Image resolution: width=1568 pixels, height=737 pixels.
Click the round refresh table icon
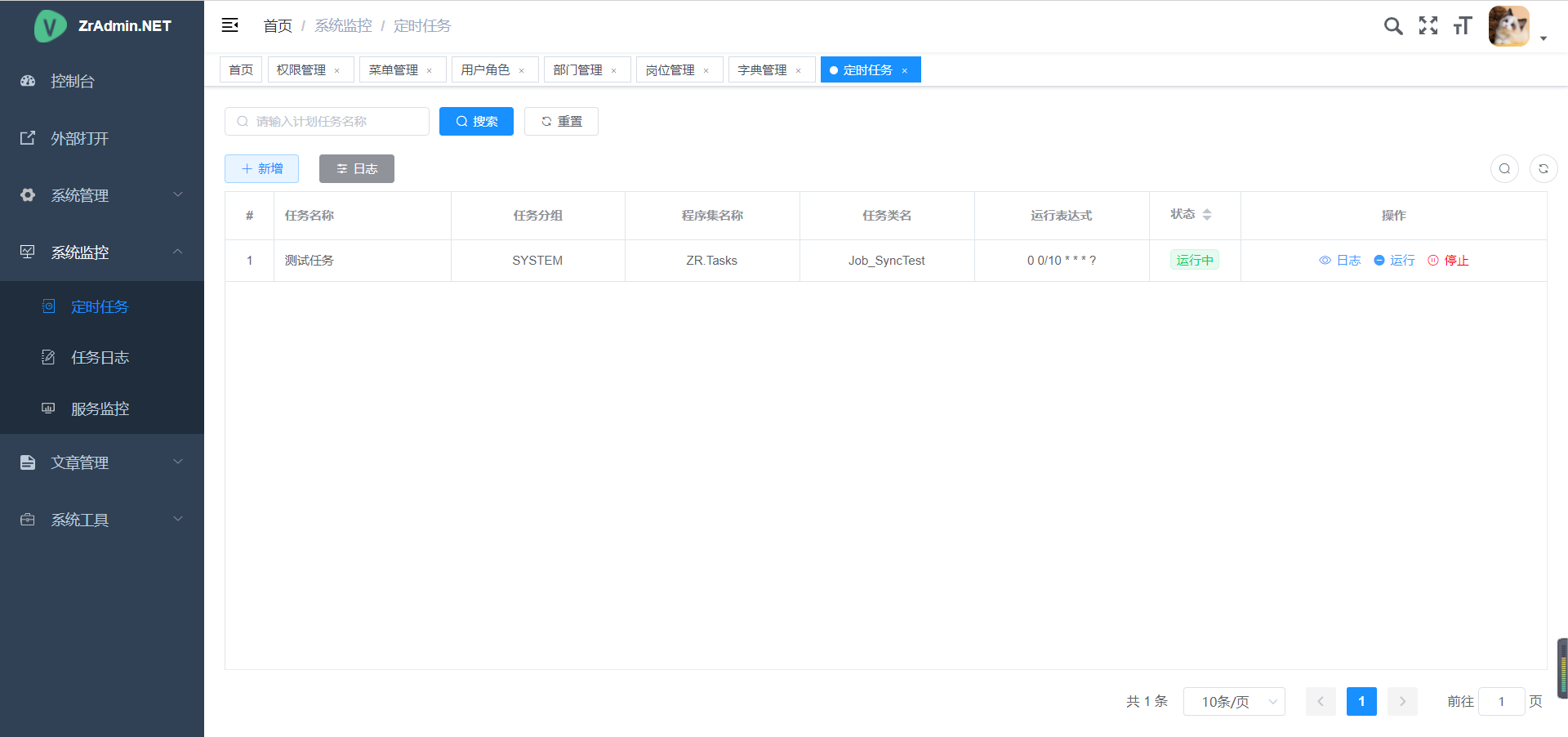pos(1543,169)
